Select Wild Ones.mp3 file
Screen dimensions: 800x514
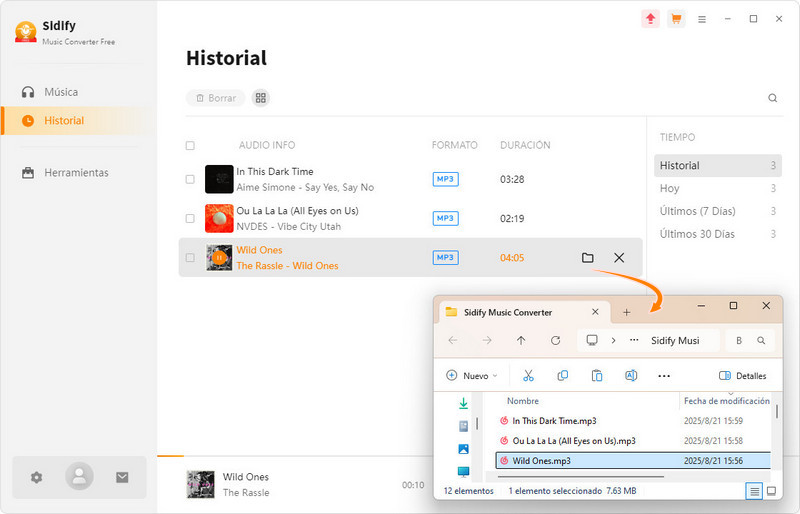pyautogui.click(x=633, y=460)
